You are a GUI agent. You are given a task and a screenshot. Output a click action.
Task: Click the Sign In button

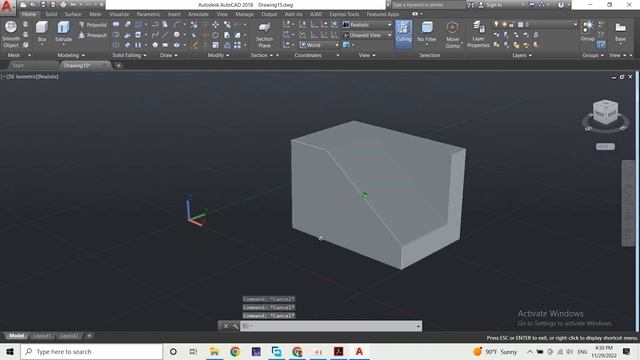tap(490, 5)
